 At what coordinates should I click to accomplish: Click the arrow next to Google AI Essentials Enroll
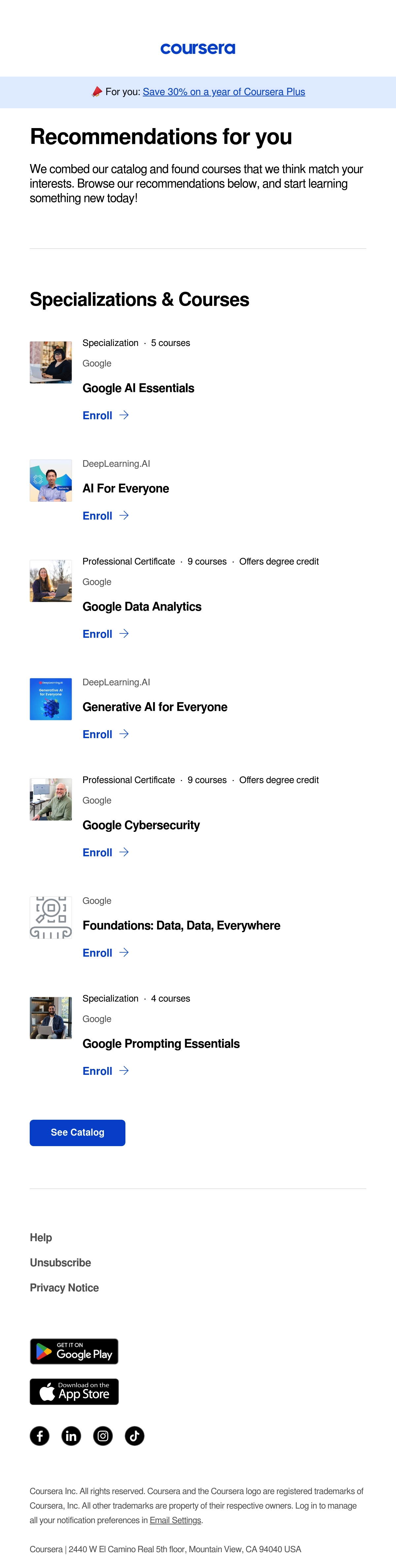point(124,415)
